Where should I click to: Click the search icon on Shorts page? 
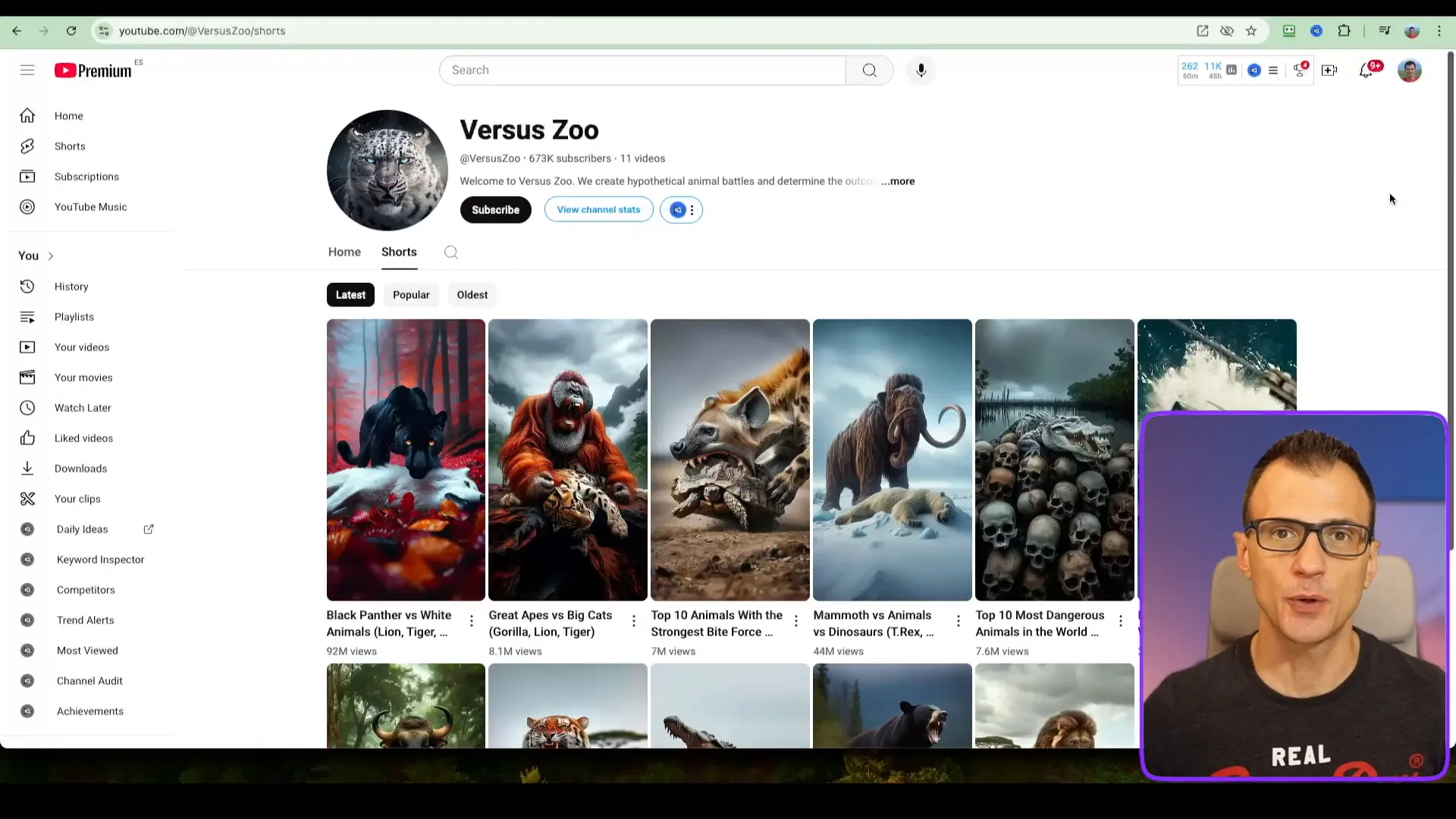451,252
